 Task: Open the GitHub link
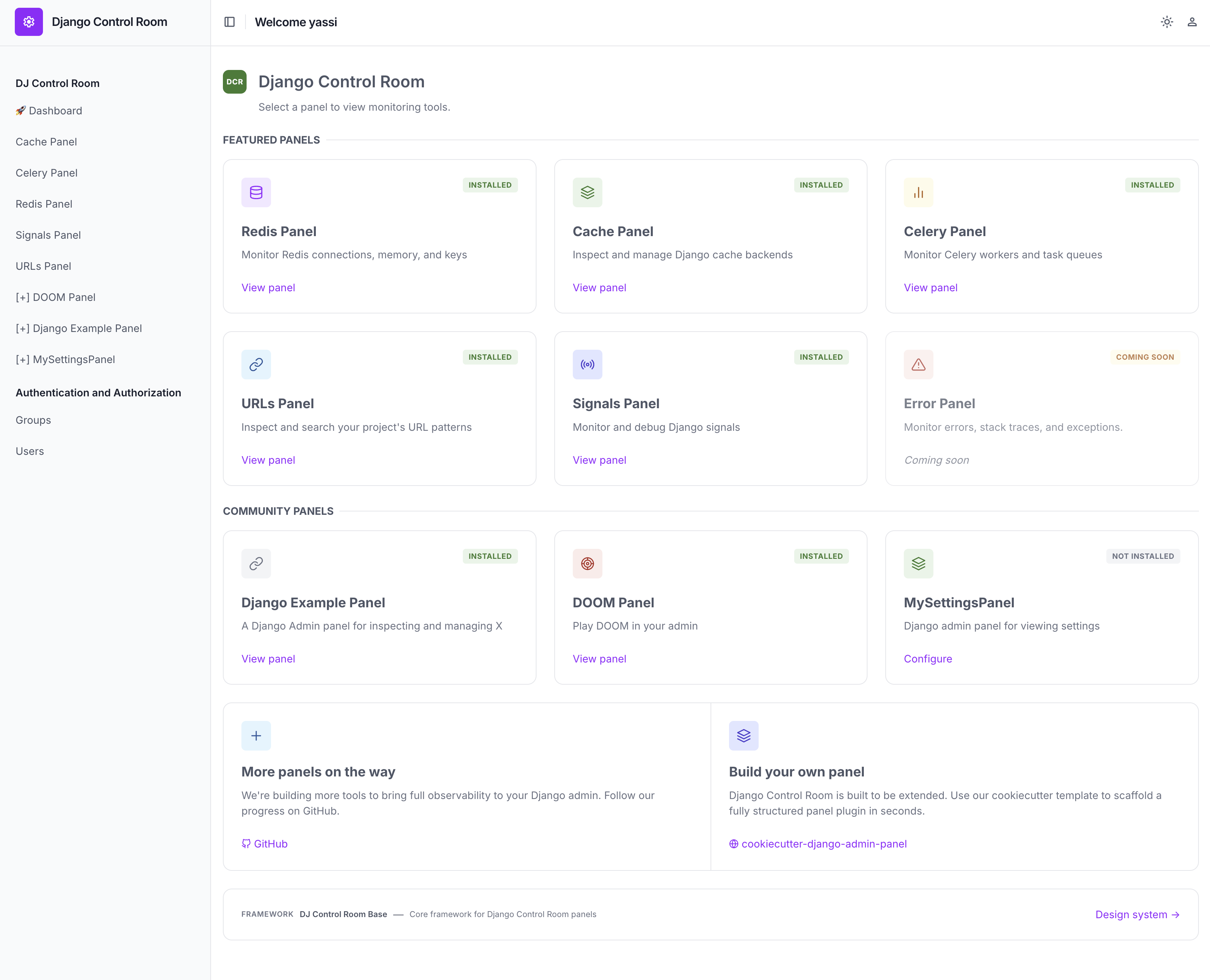coord(264,844)
